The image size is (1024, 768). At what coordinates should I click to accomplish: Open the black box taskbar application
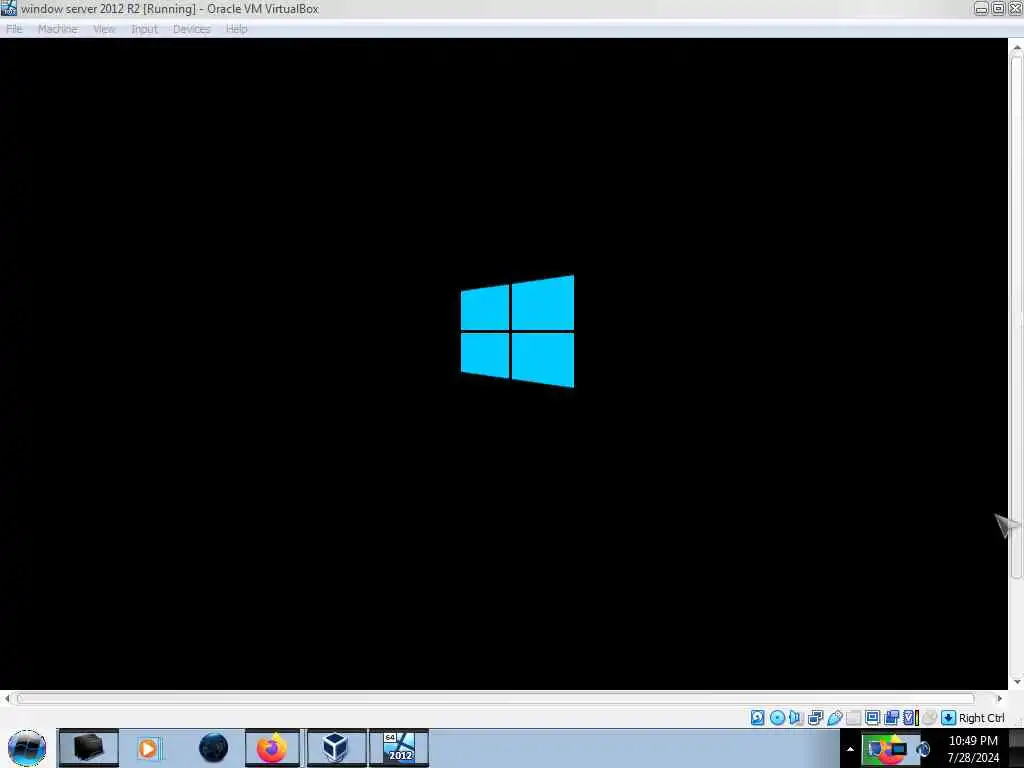[89, 748]
